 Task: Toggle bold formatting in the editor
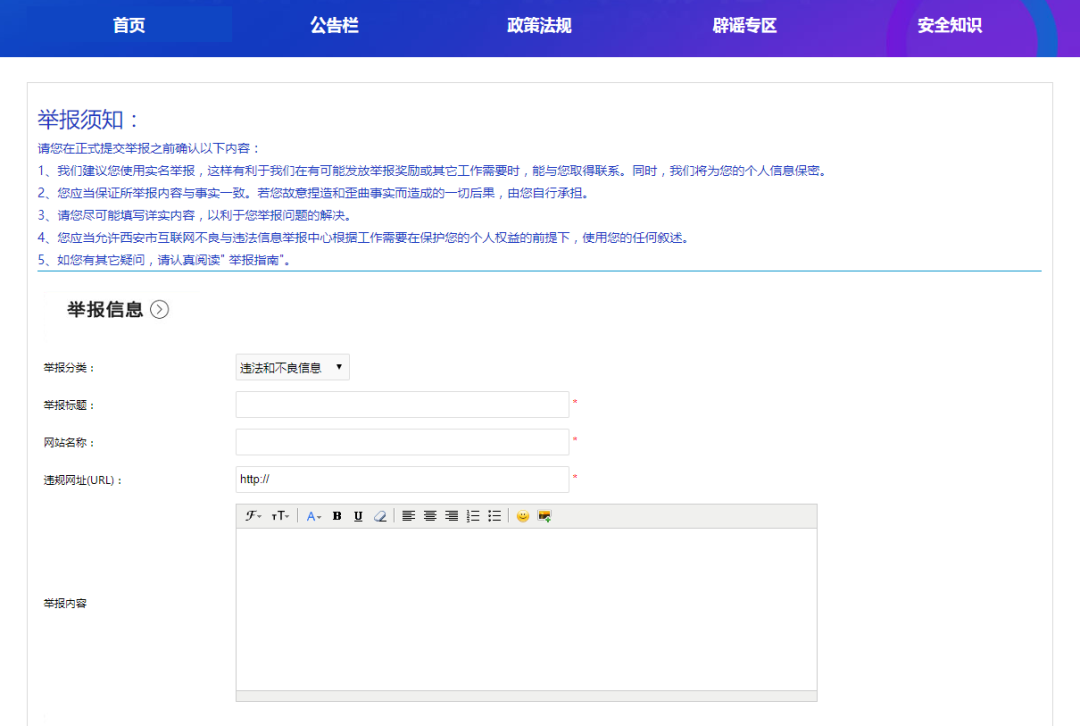click(337, 516)
